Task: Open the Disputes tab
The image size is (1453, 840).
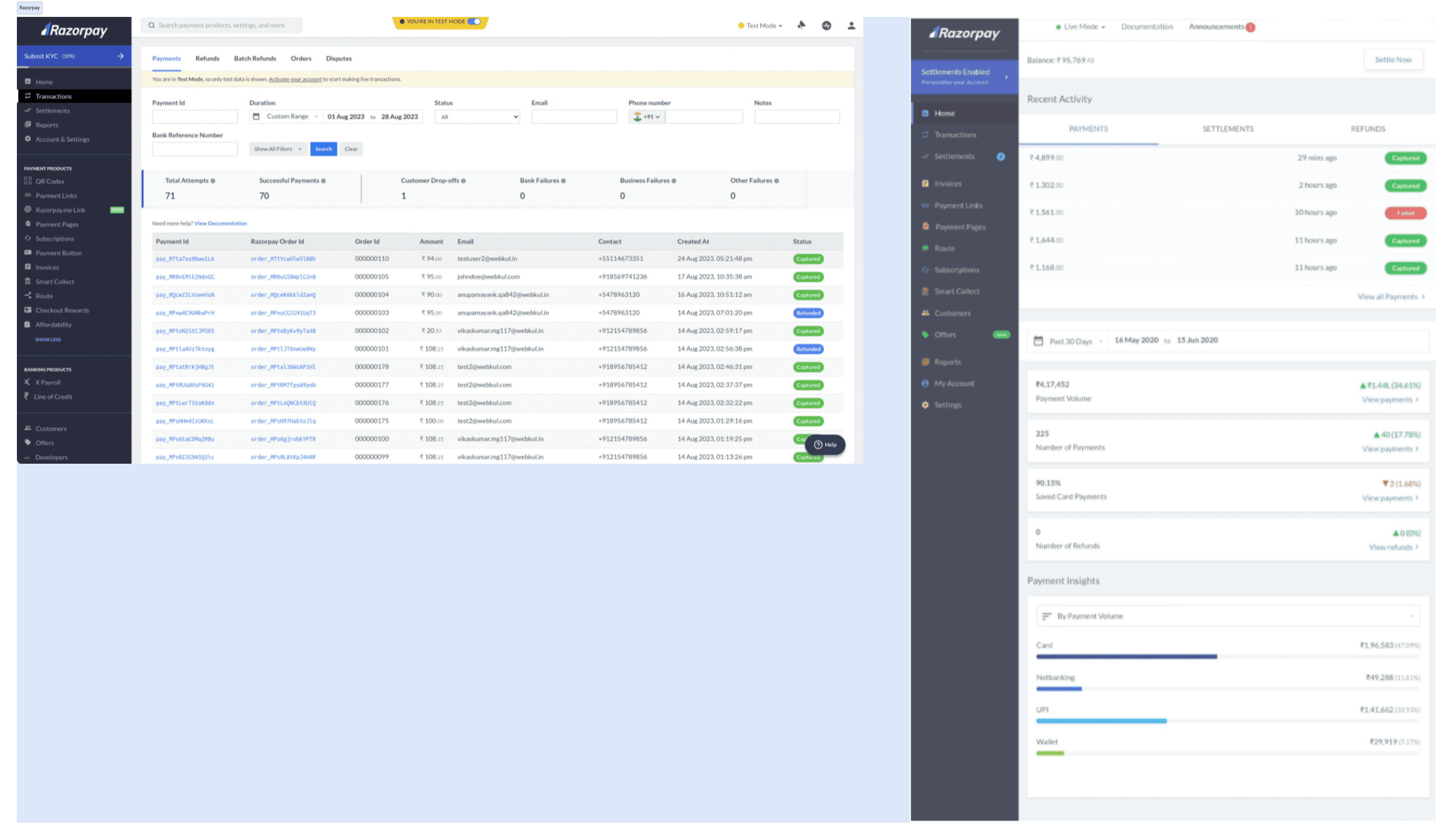Action: [338, 58]
